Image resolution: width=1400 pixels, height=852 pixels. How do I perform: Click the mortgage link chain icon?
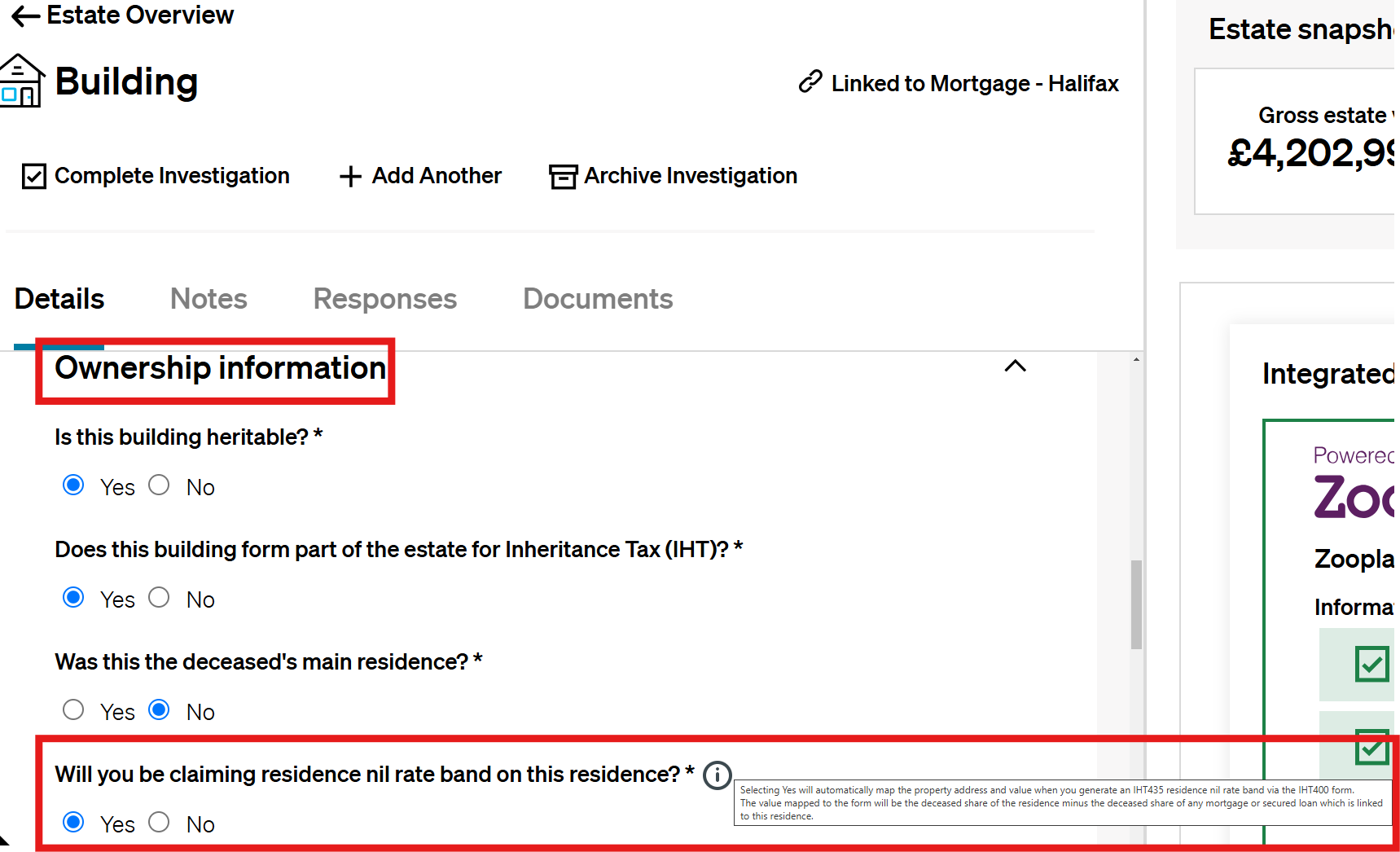pyautogui.click(x=809, y=82)
